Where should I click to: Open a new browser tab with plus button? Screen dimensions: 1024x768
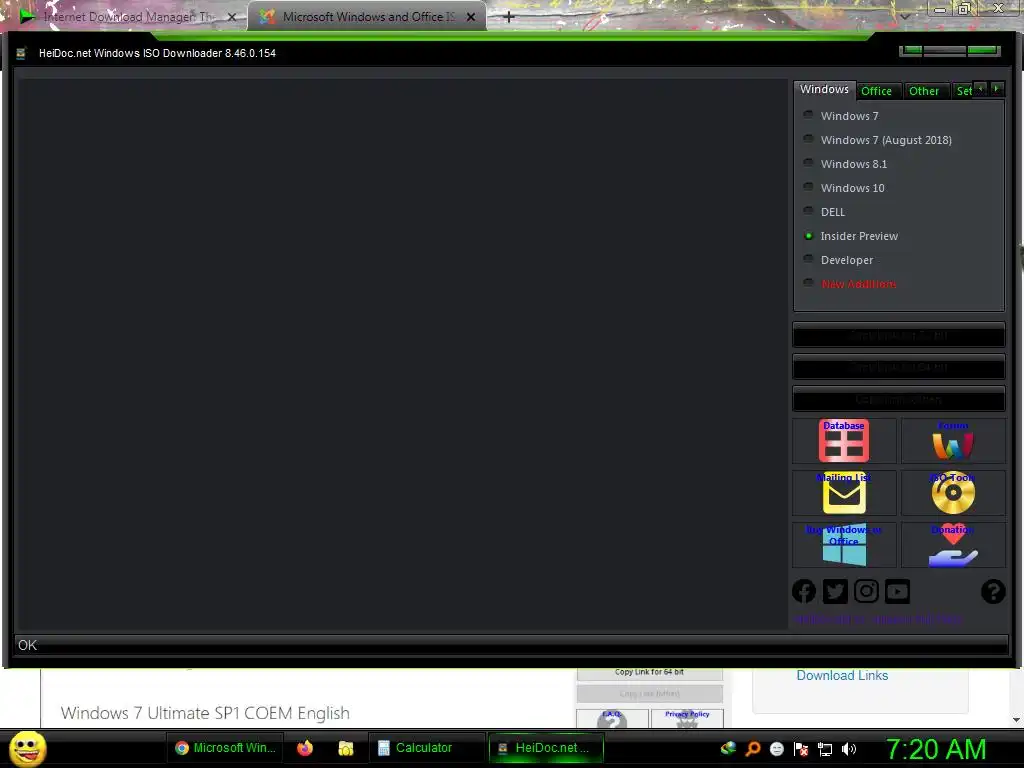click(509, 17)
